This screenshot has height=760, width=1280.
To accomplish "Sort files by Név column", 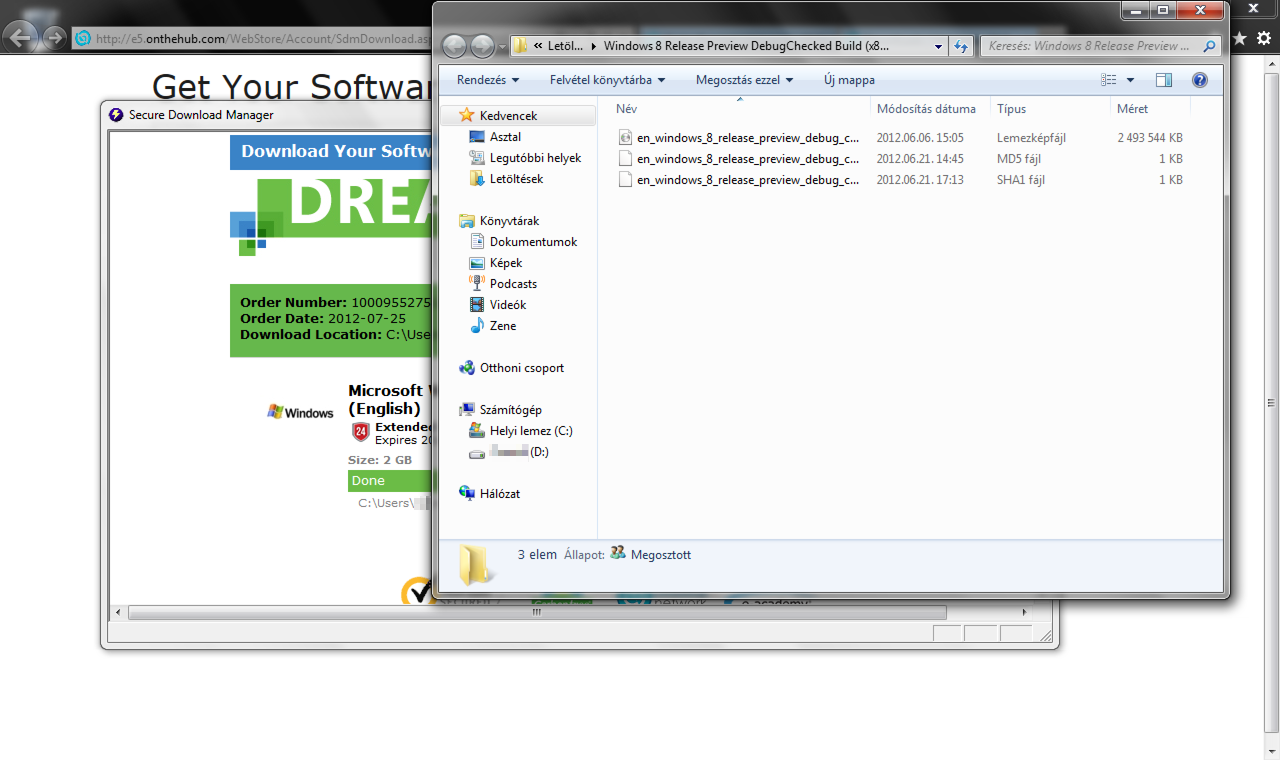I will pos(739,109).
